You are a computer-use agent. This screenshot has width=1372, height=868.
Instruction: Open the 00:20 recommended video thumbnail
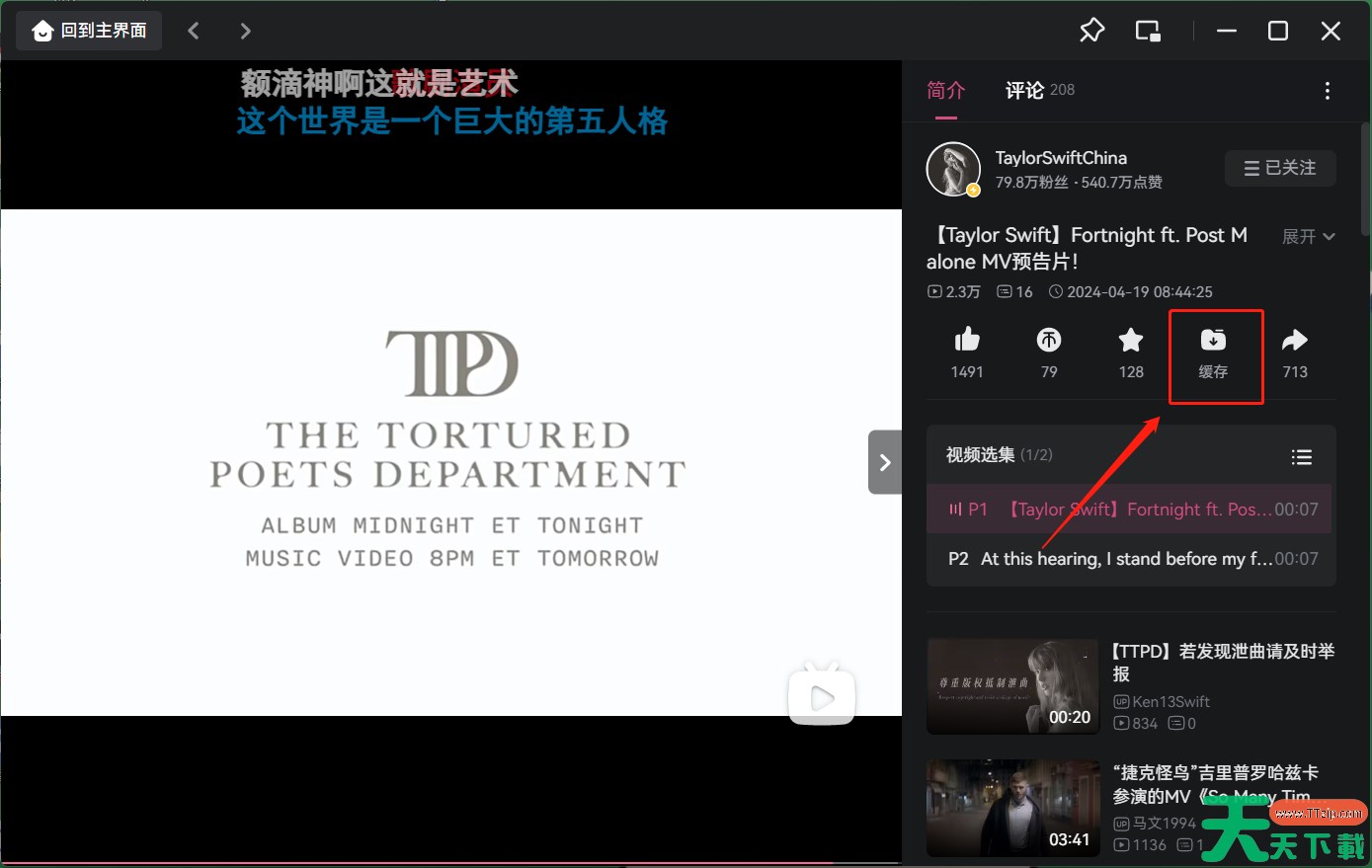1012,685
